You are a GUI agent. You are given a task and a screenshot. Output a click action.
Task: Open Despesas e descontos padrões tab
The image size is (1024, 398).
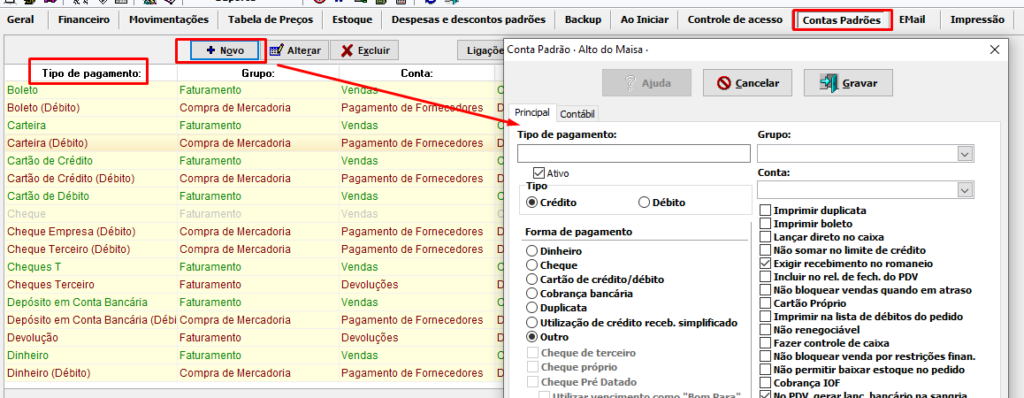pos(468,20)
